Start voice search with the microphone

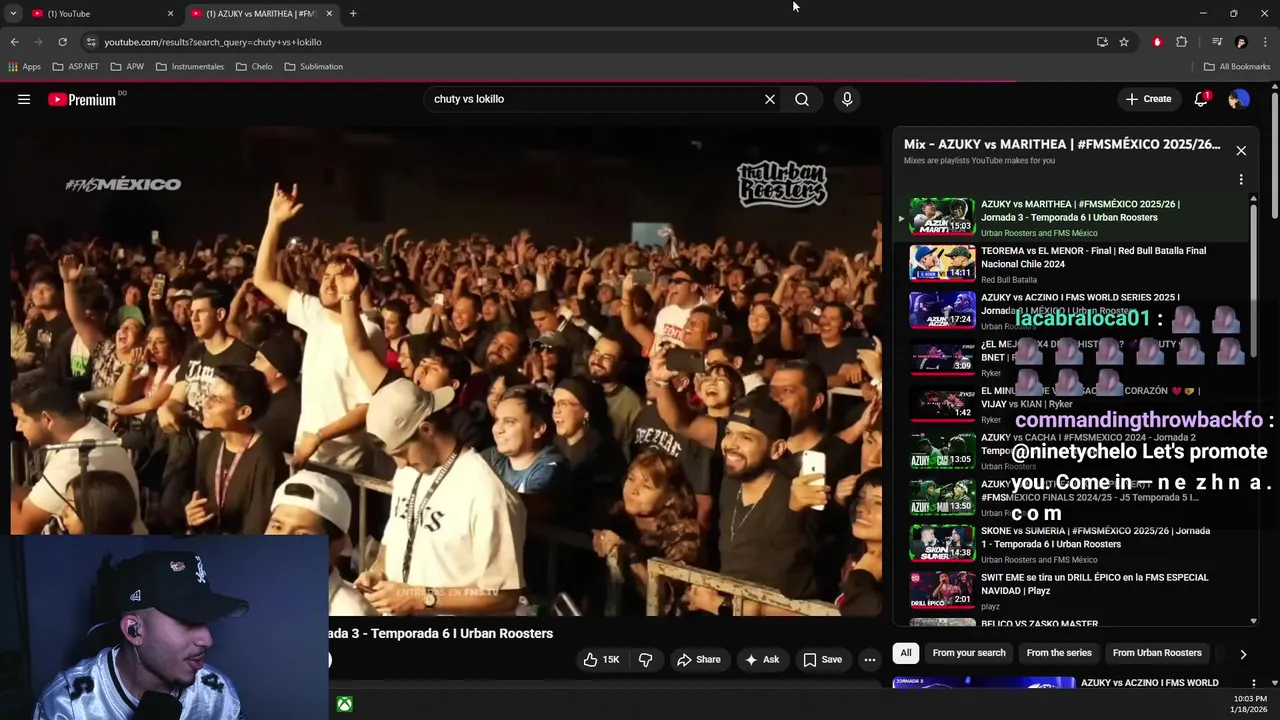847,99
